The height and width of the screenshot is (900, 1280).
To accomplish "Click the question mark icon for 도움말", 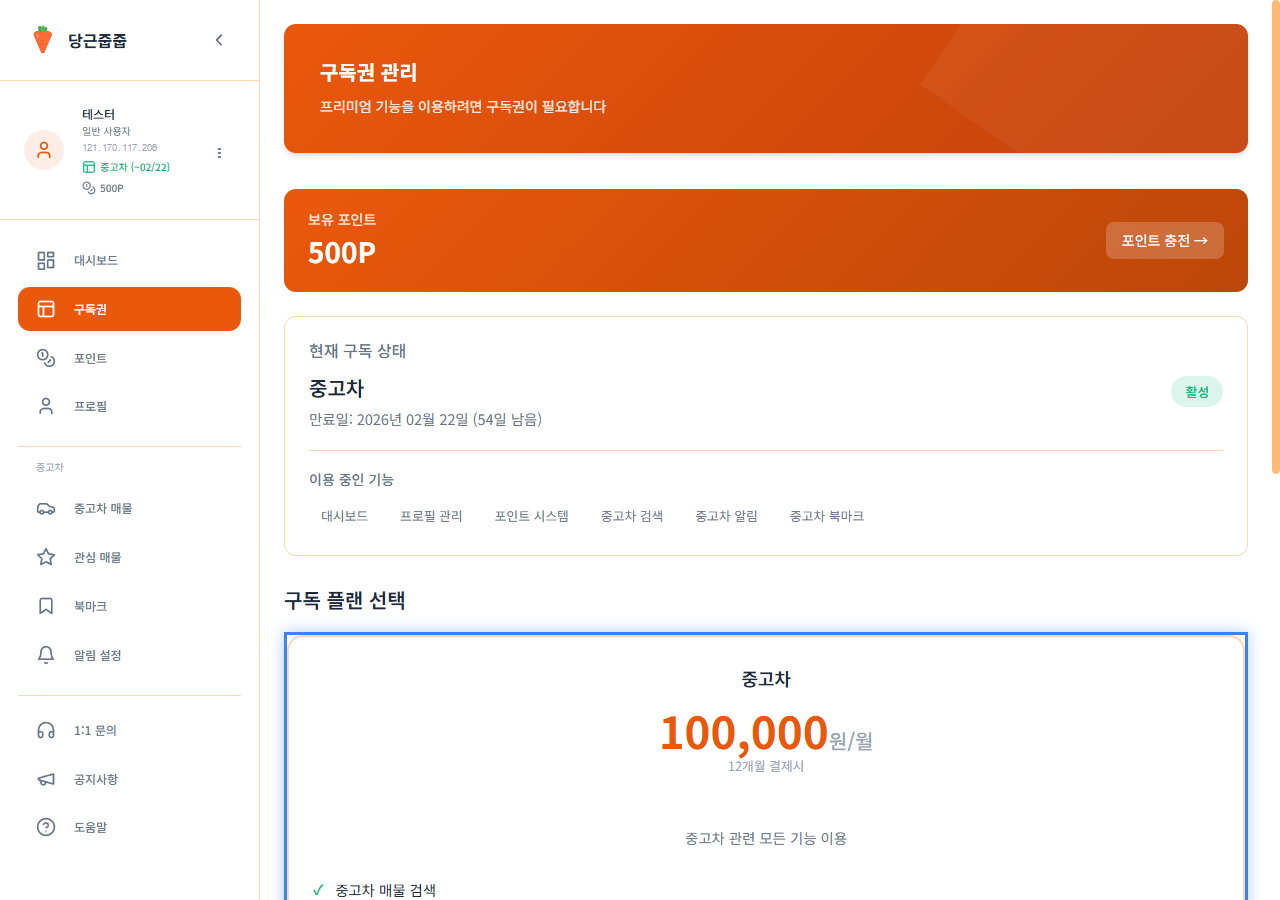I will point(45,827).
